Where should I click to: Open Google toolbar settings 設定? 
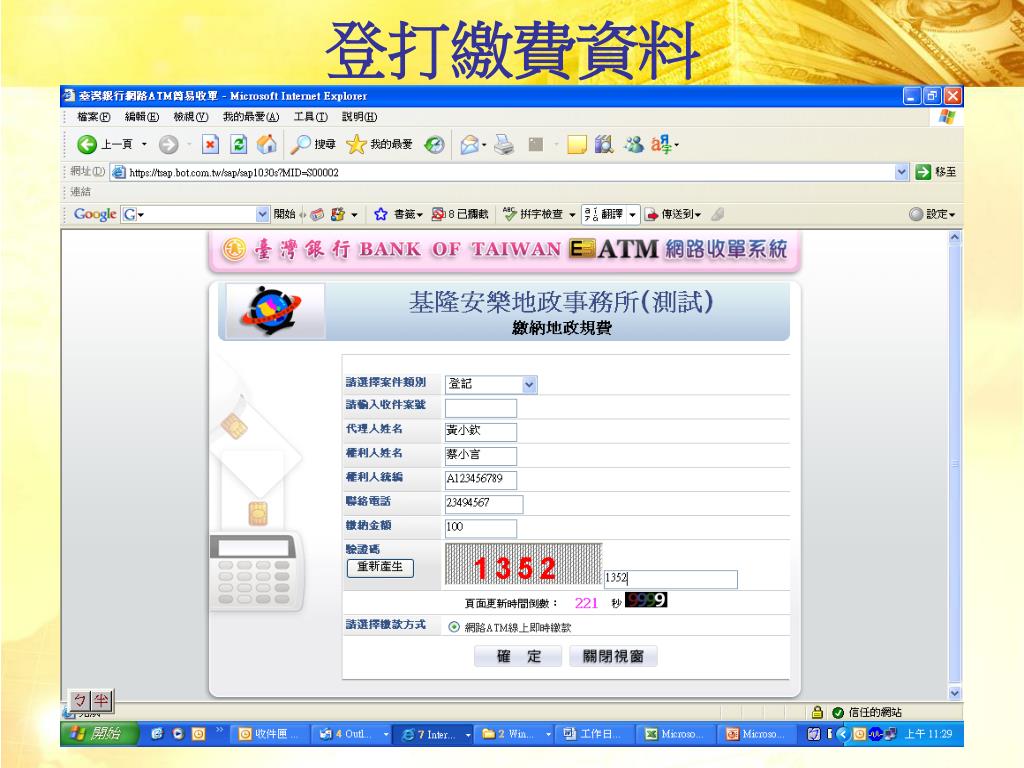click(932, 214)
